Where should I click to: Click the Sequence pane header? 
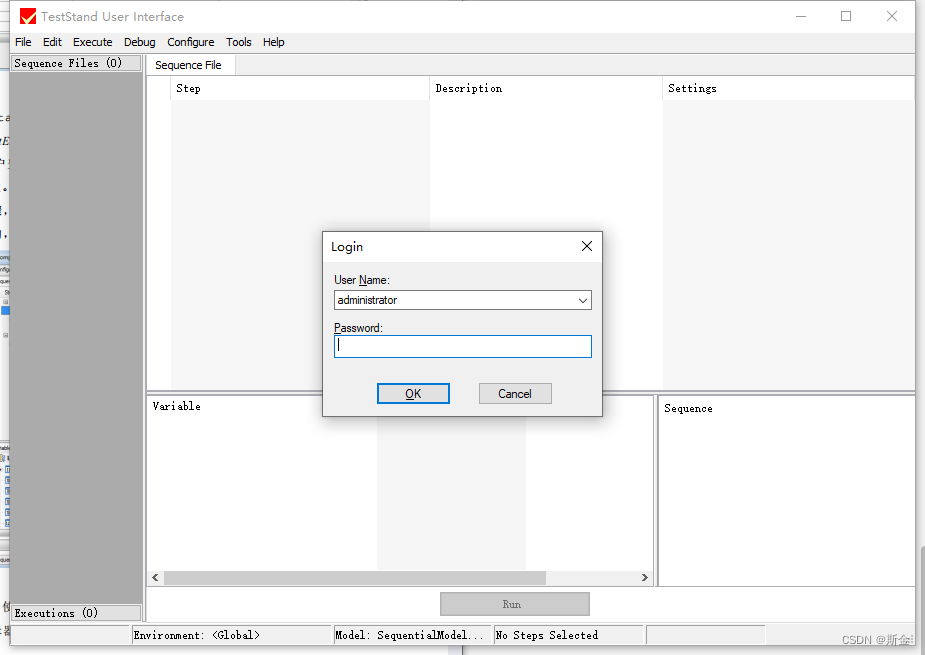pyautogui.click(x=688, y=408)
